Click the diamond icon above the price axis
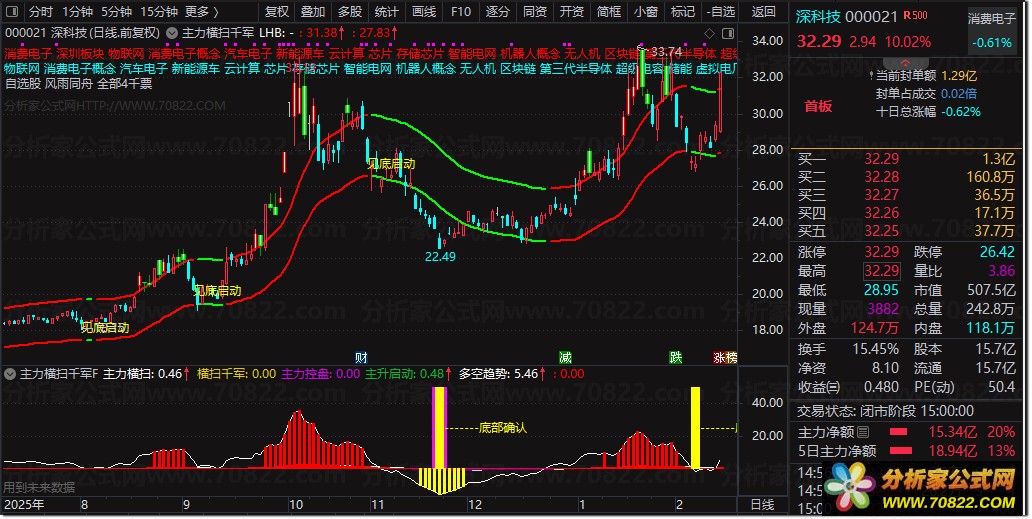The height and width of the screenshot is (519, 1032). pyautogui.click(x=709, y=33)
